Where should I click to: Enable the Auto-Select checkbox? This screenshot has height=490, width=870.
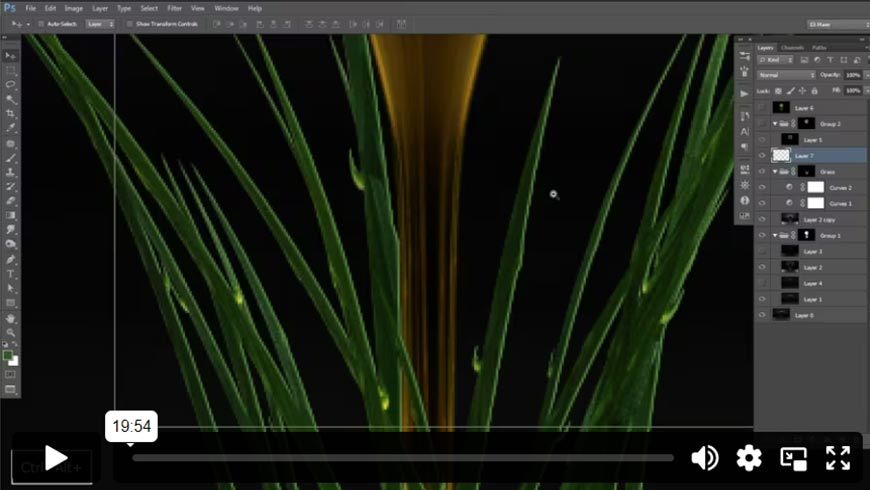(40, 23)
